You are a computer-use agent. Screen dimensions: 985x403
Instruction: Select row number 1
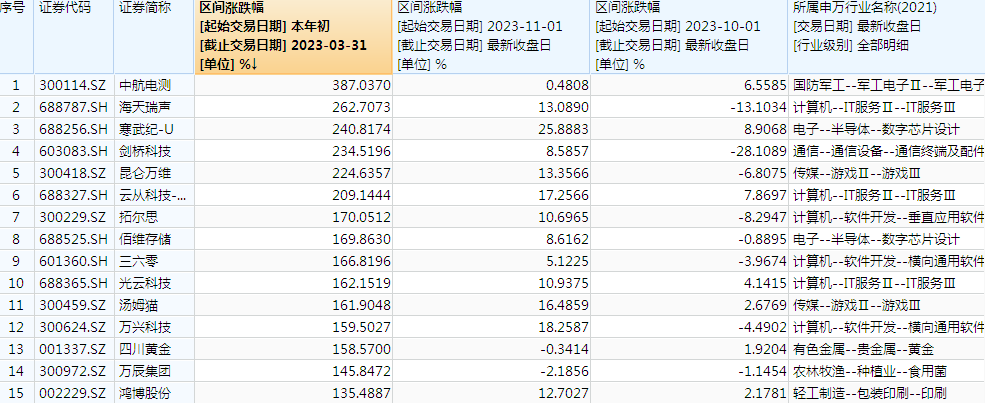pos(17,85)
